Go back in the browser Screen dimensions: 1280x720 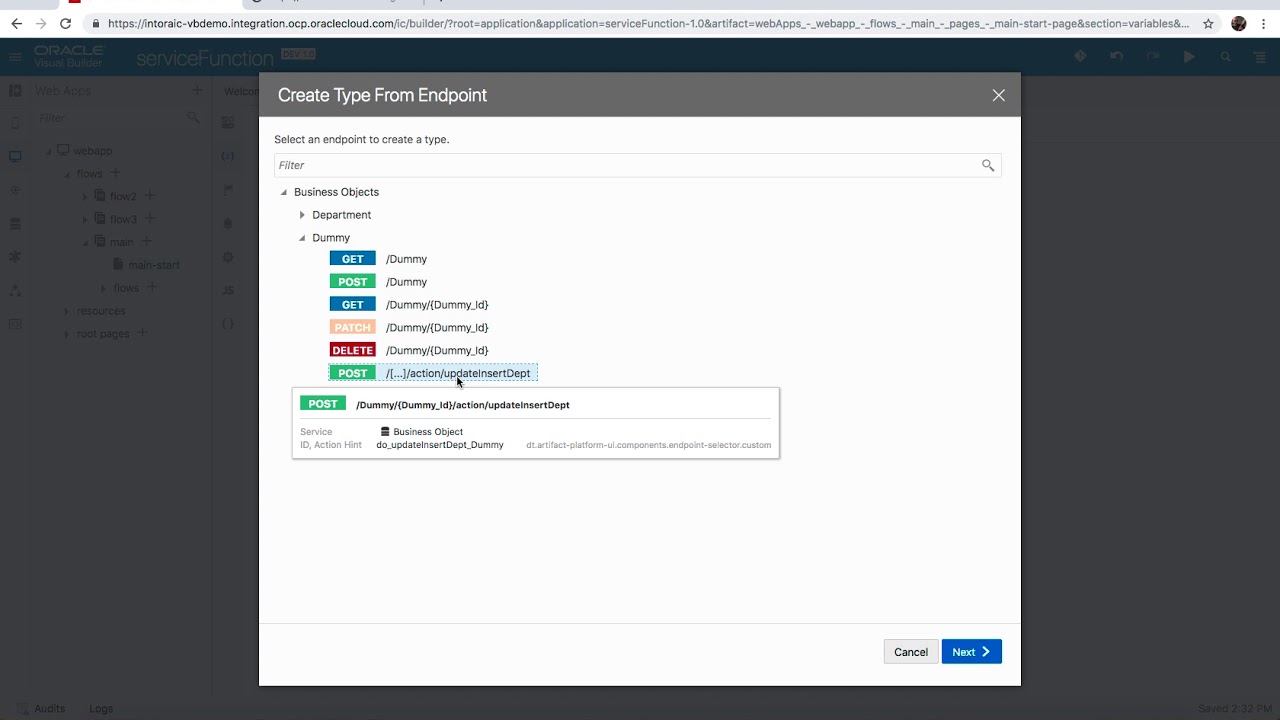(x=16, y=23)
